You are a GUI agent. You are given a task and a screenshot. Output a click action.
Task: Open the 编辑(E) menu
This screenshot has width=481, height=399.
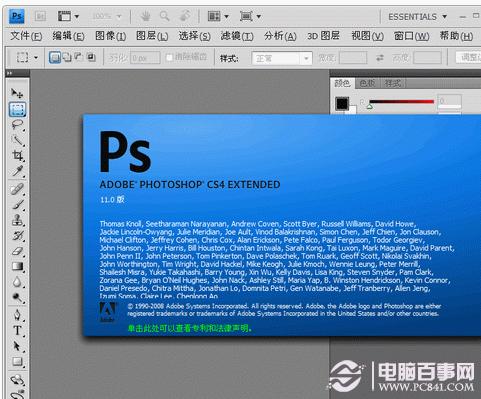[68, 36]
